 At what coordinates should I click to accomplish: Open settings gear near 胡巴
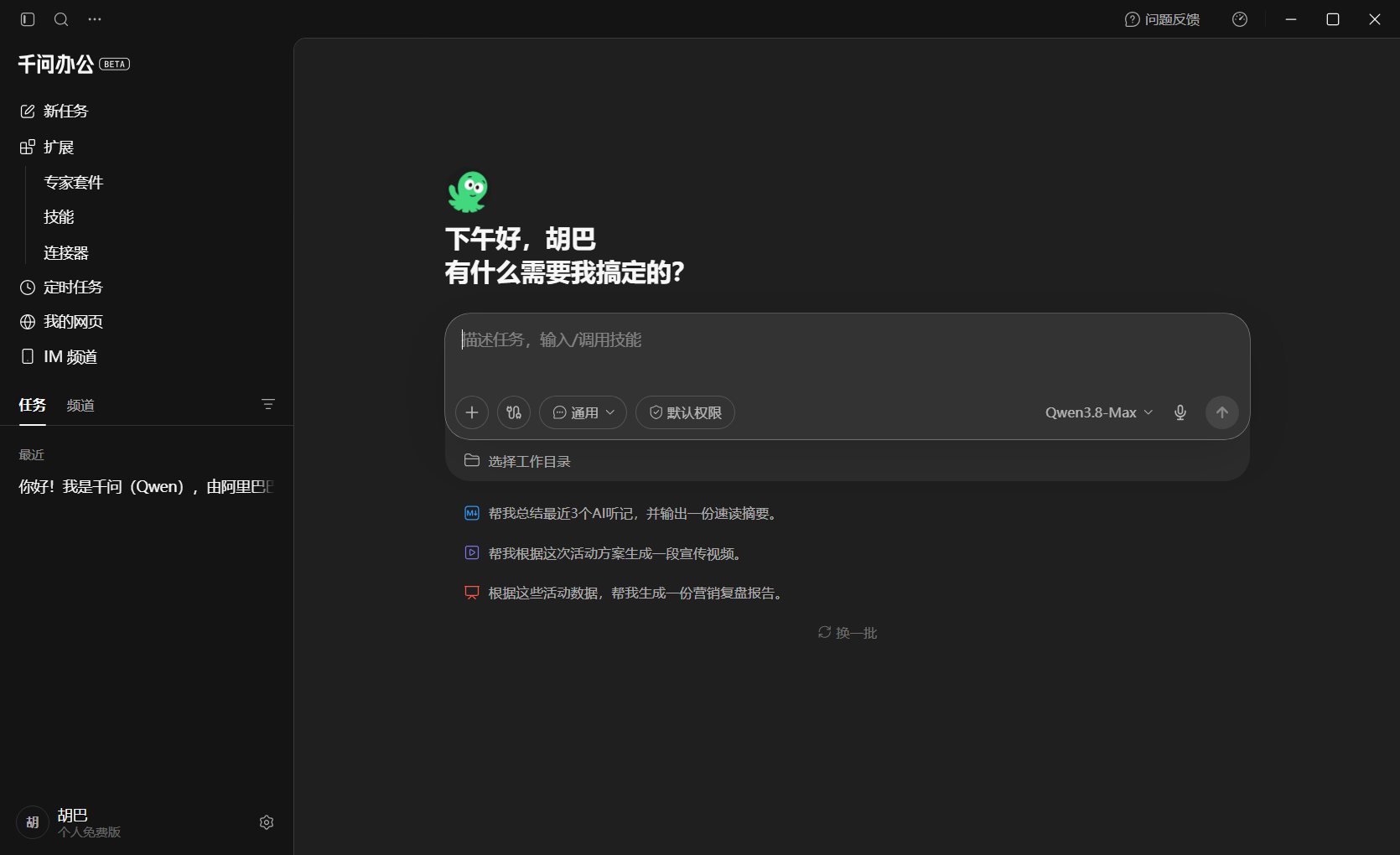(267, 822)
